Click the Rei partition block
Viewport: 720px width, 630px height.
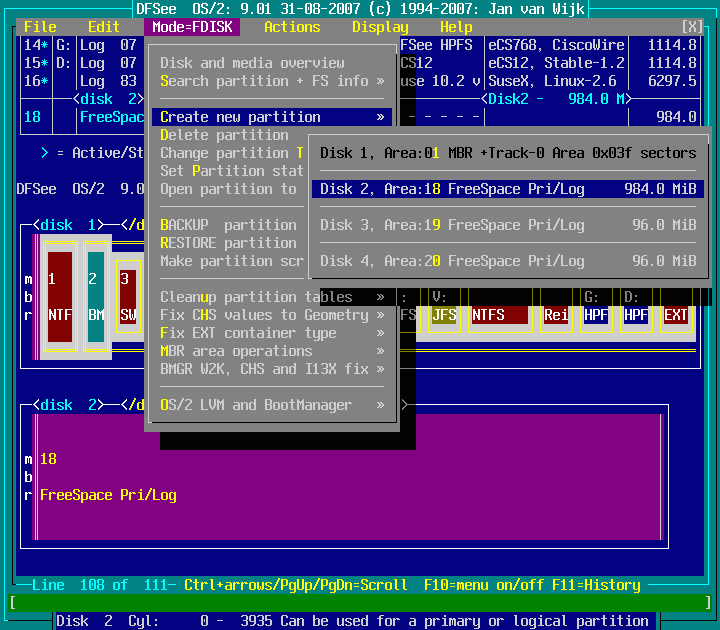tap(556, 315)
